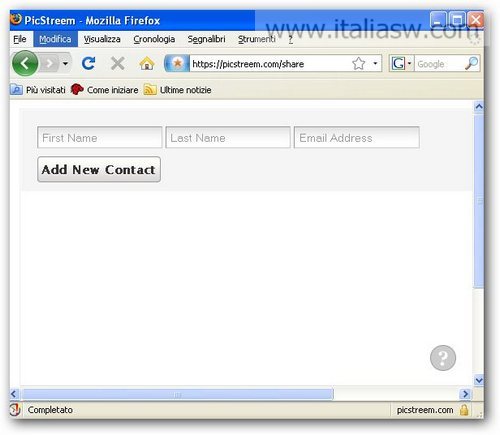Click the padlock security icon in status bar
The height and width of the screenshot is (435, 500).
[x=464, y=410]
